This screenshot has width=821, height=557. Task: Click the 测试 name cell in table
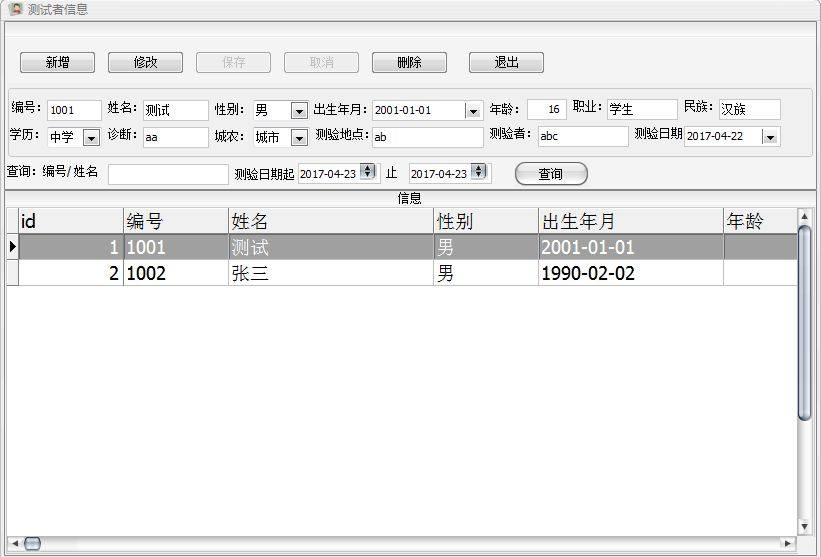pos(331,247)
